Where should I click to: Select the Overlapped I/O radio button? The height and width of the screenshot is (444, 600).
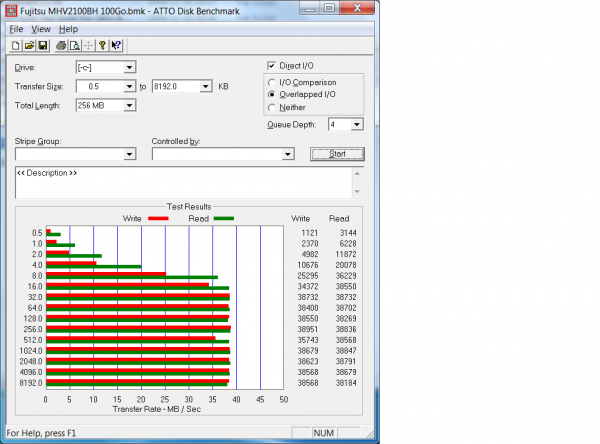pos(271,94)
